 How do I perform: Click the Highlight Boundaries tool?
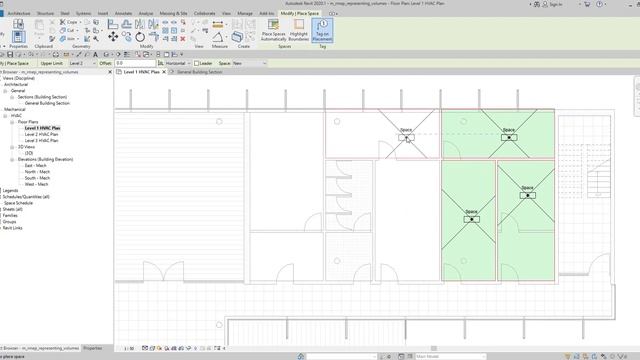tap(298, 30)
